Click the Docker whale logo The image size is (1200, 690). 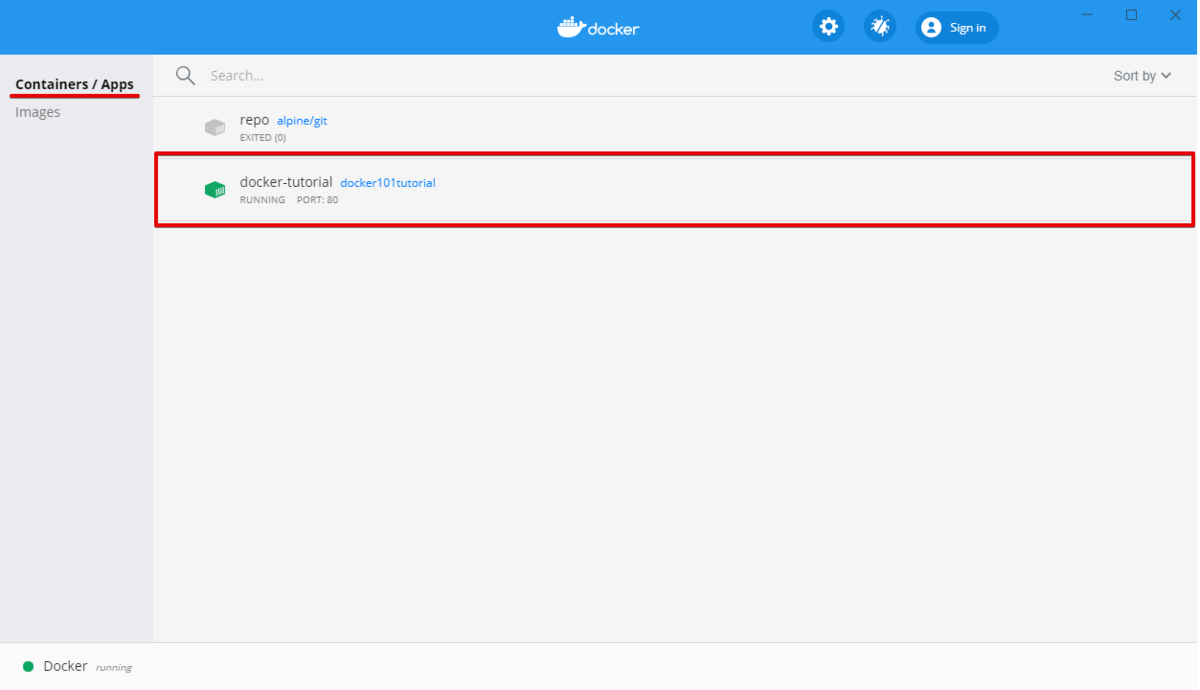pyautogui.click(x=598, y=27)
